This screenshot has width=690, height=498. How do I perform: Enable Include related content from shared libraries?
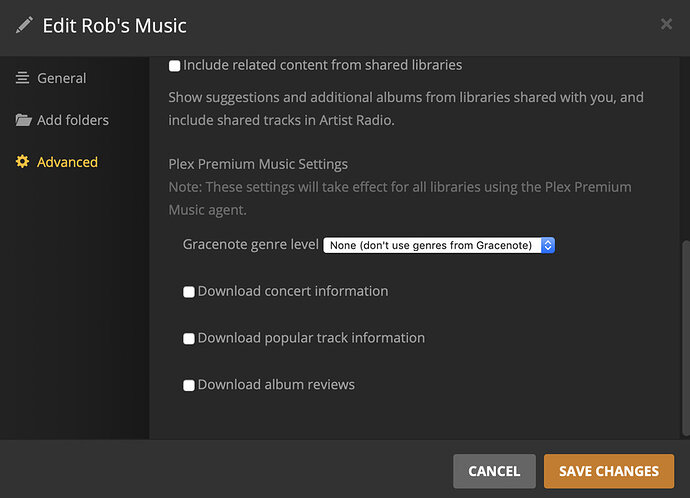pos(175,66)
